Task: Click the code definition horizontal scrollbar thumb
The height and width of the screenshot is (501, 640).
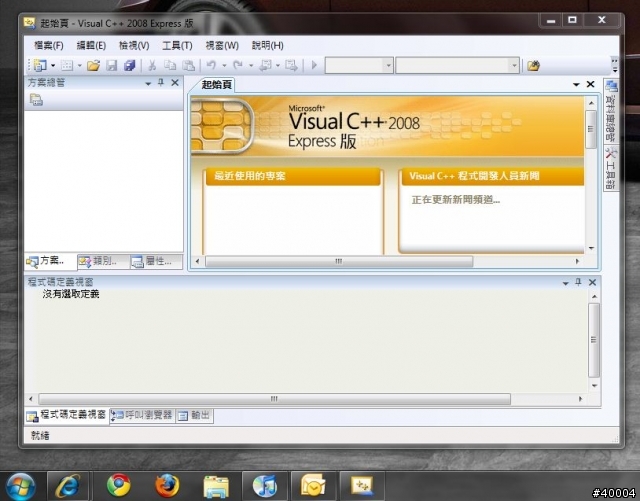Action: click(274, 399)
